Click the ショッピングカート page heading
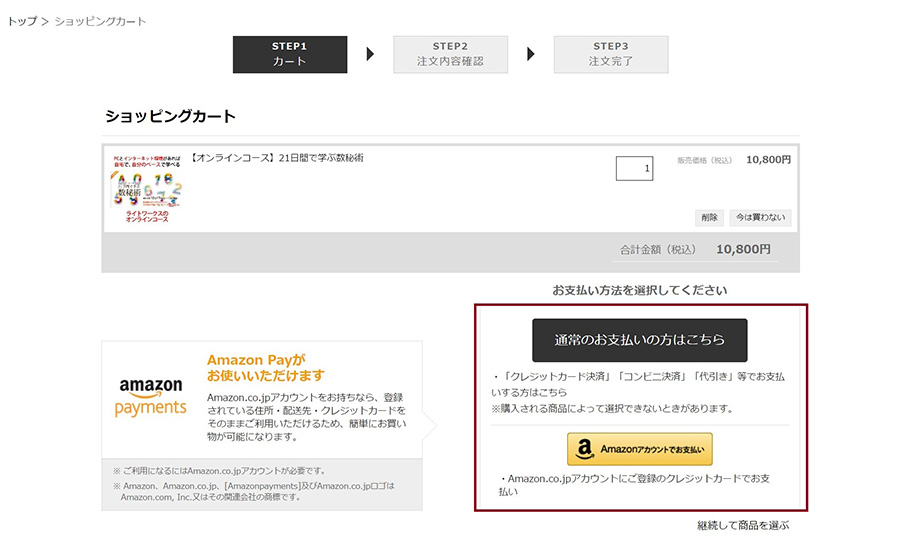900x555 pixels. (x=170, y=117)
